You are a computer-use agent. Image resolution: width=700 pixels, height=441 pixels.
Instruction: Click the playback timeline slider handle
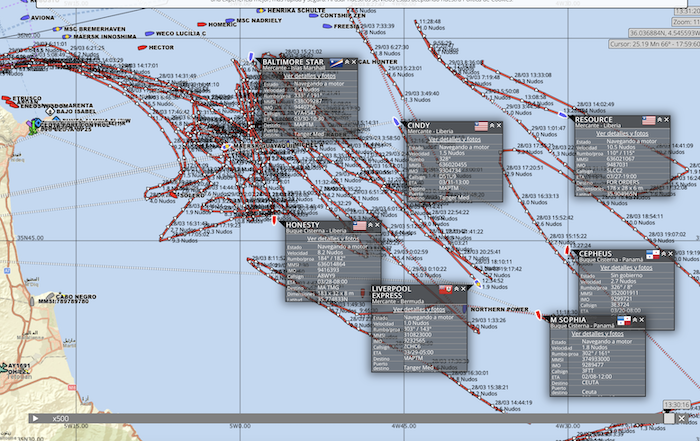669,418
